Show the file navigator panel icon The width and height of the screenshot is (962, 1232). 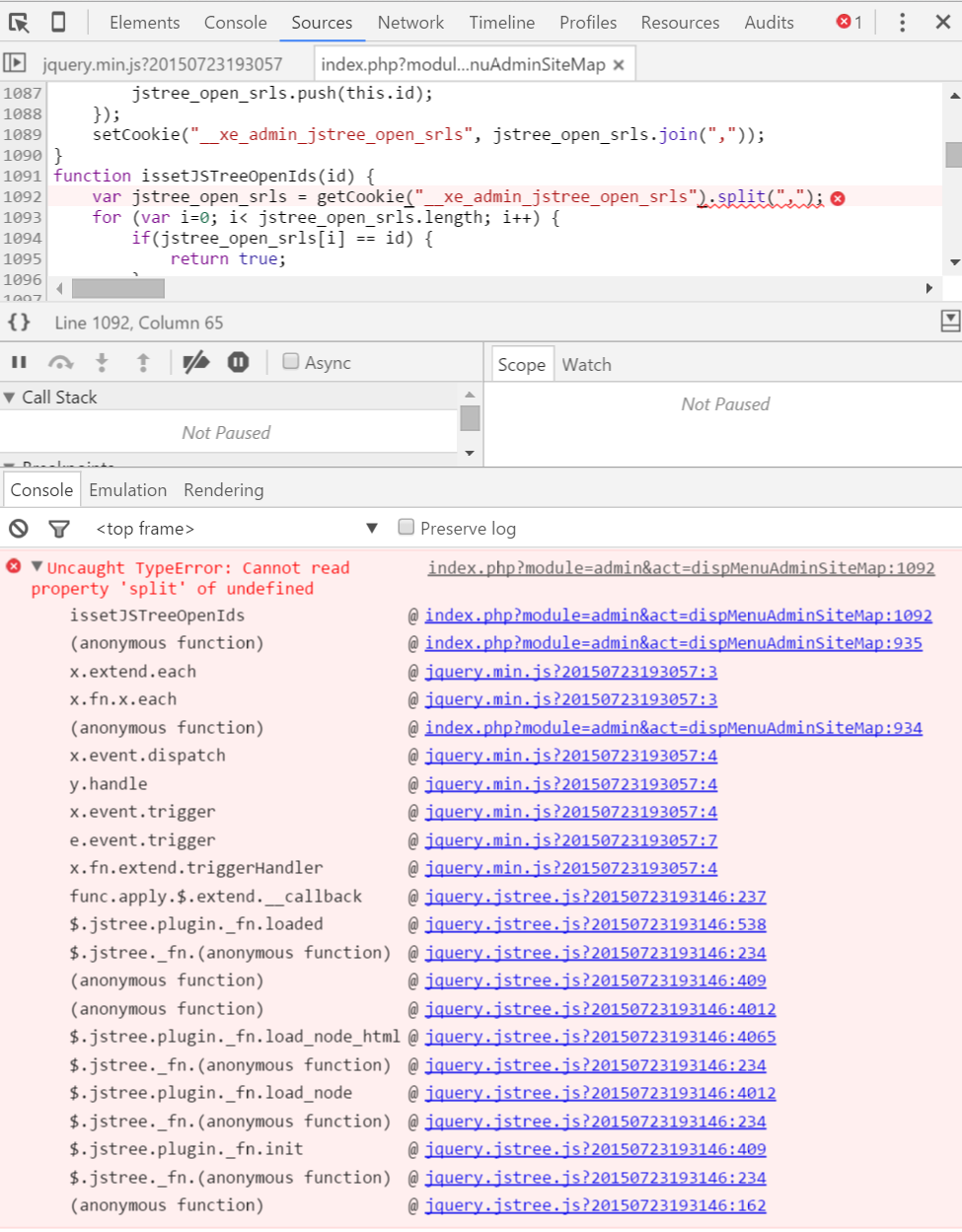(x=15, y=64)
